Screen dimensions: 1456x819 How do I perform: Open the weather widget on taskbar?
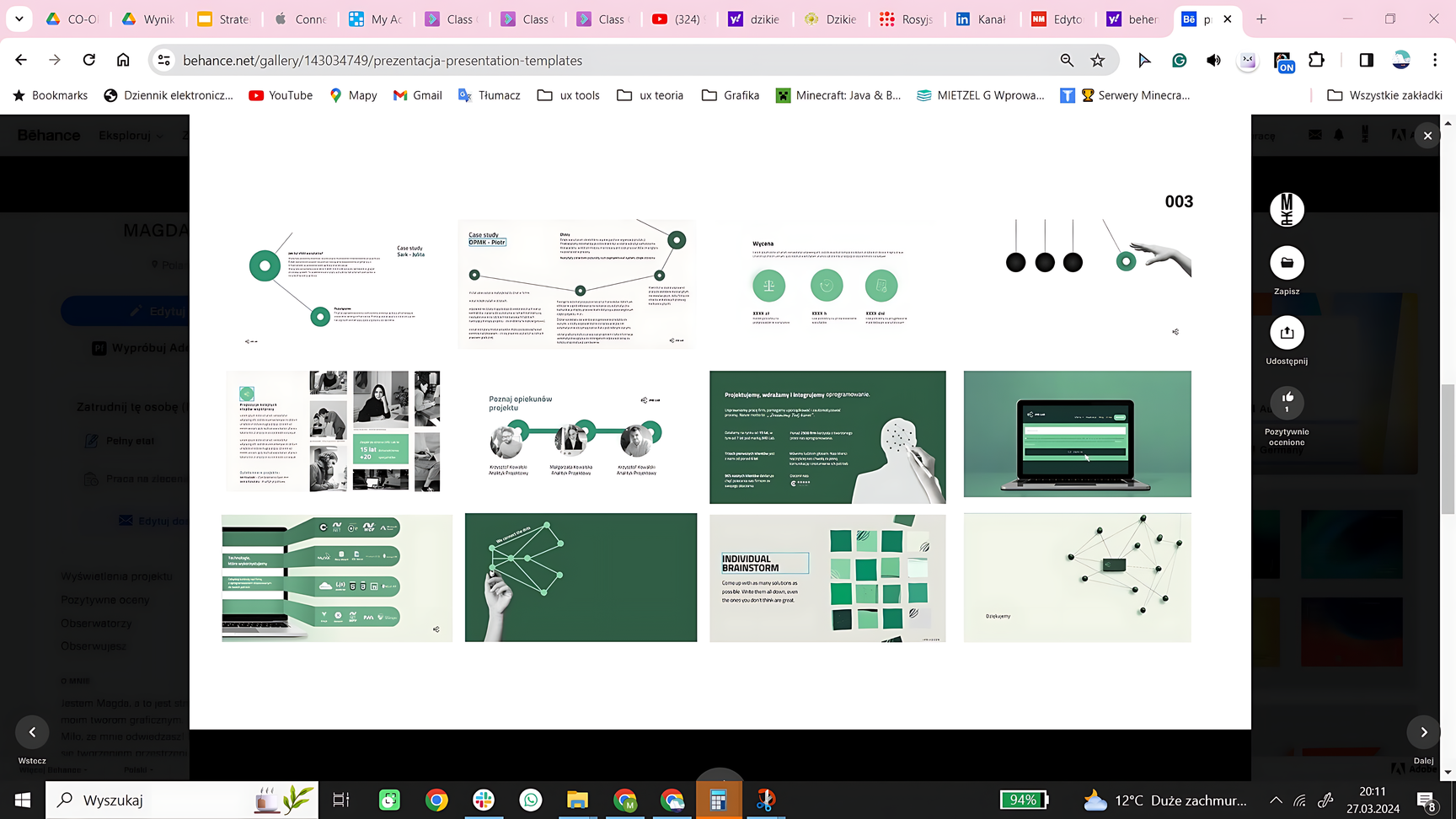[1165, 800]
